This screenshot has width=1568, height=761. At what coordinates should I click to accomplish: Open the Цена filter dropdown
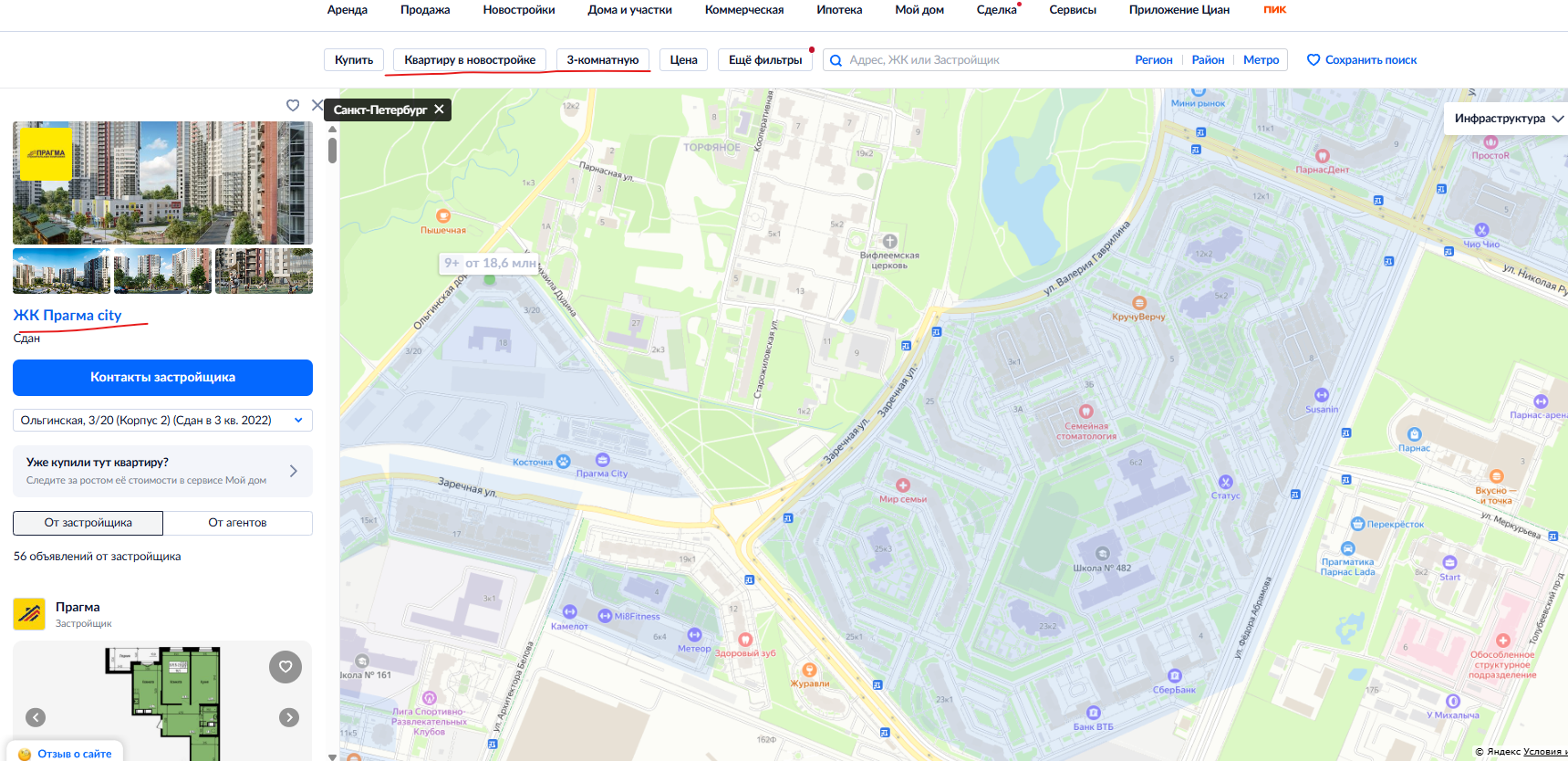tap(683, 60)
